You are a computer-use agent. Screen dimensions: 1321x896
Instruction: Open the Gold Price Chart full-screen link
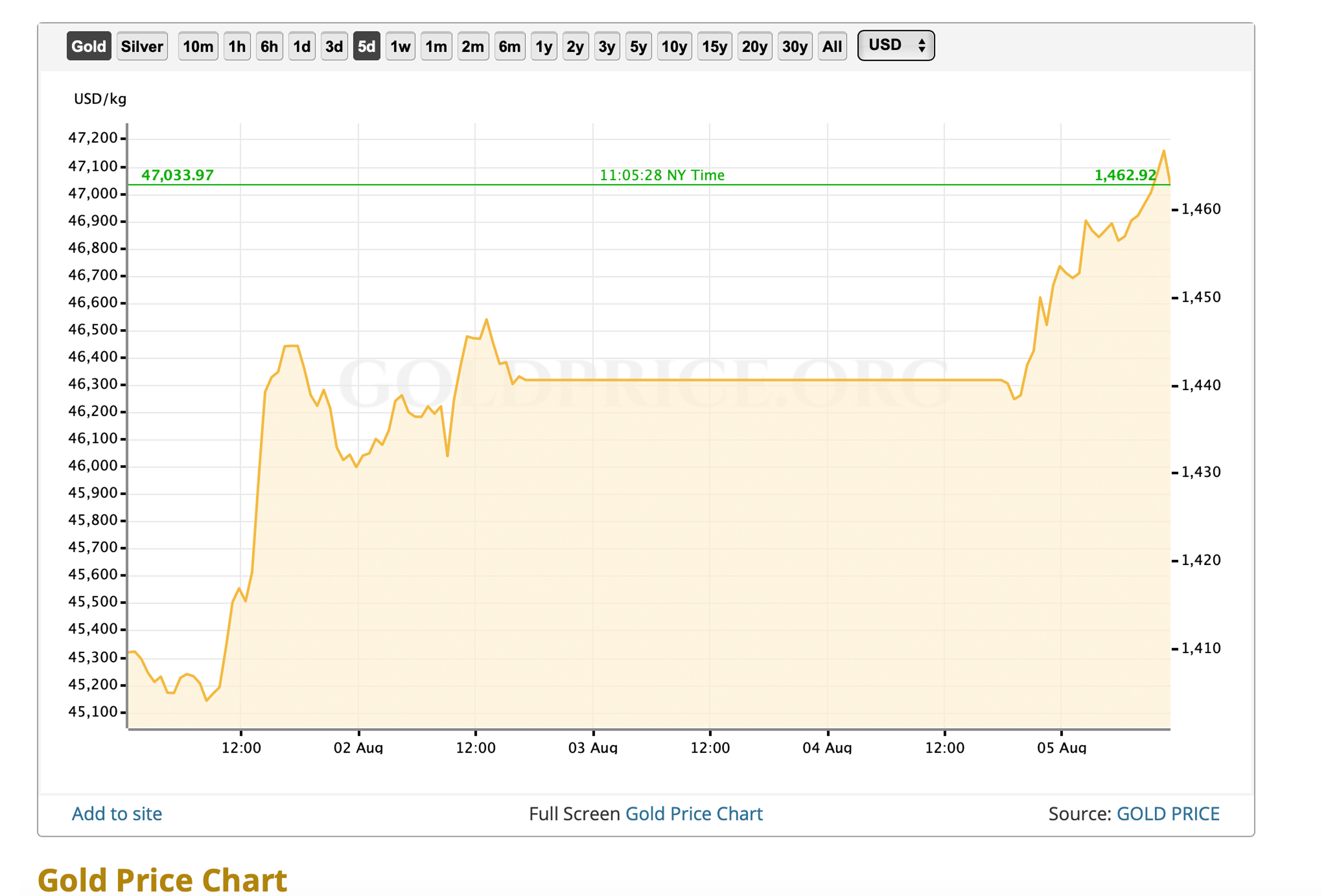click(694, 813)
